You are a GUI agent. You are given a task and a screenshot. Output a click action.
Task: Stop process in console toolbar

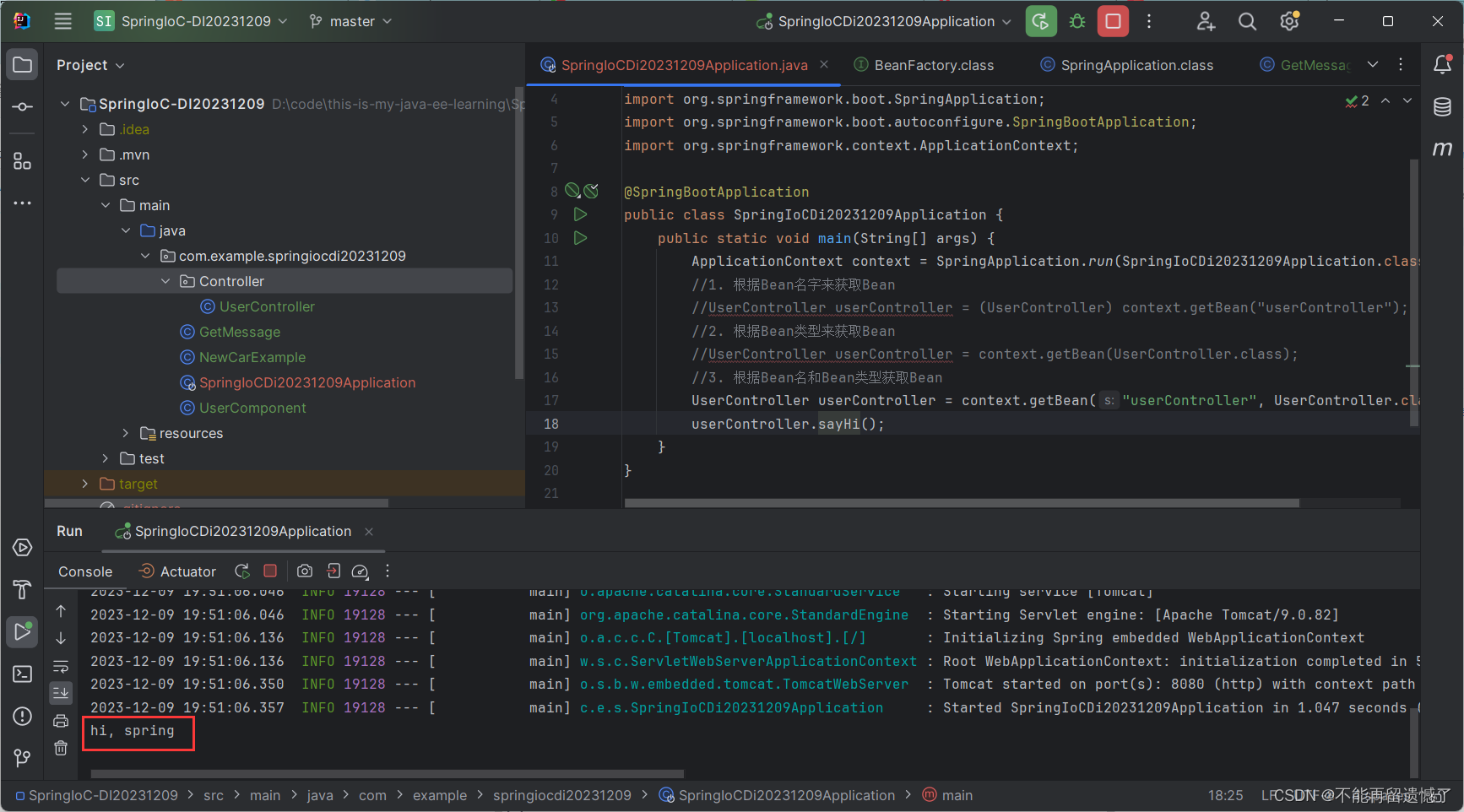coord(270,571)
